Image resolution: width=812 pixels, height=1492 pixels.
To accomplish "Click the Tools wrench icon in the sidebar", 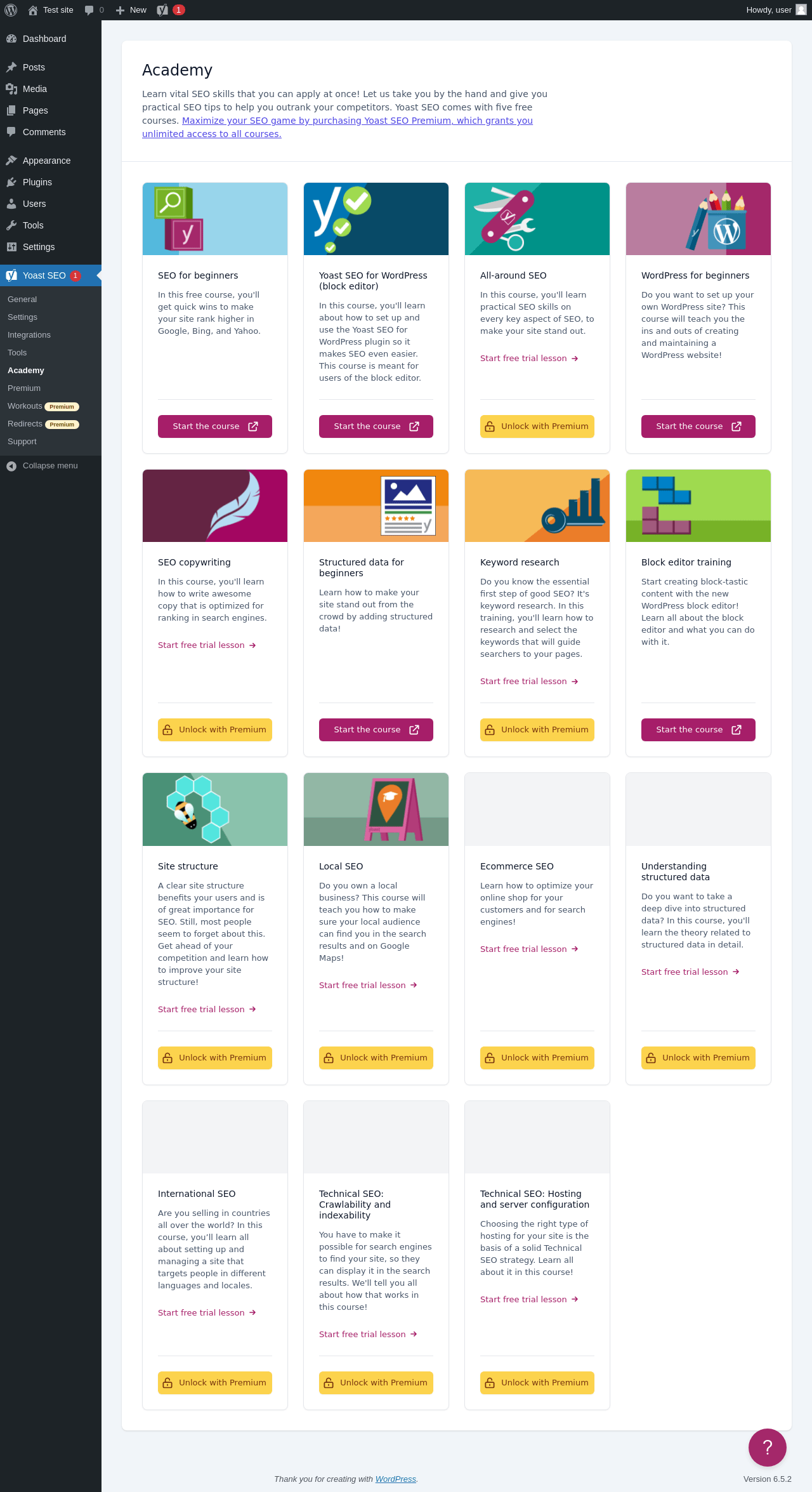I will click(x=11, y=225).
